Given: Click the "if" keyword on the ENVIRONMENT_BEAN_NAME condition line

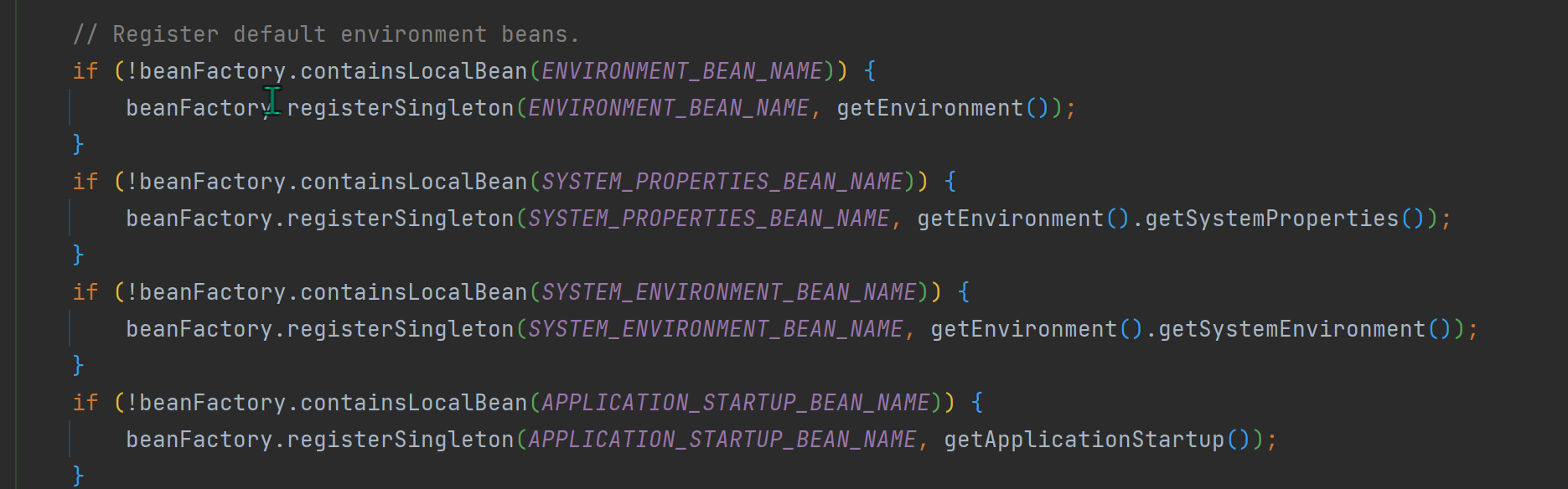Looking at the screenshot, I should (x=85, y=71).
